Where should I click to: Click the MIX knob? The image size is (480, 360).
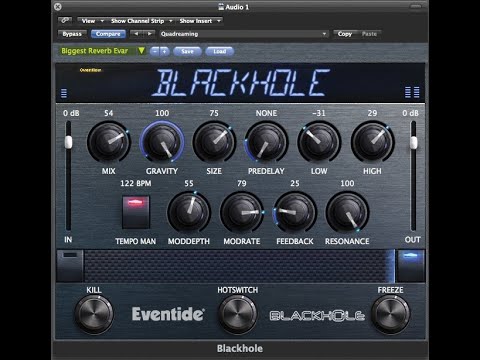tap(109, 142)
